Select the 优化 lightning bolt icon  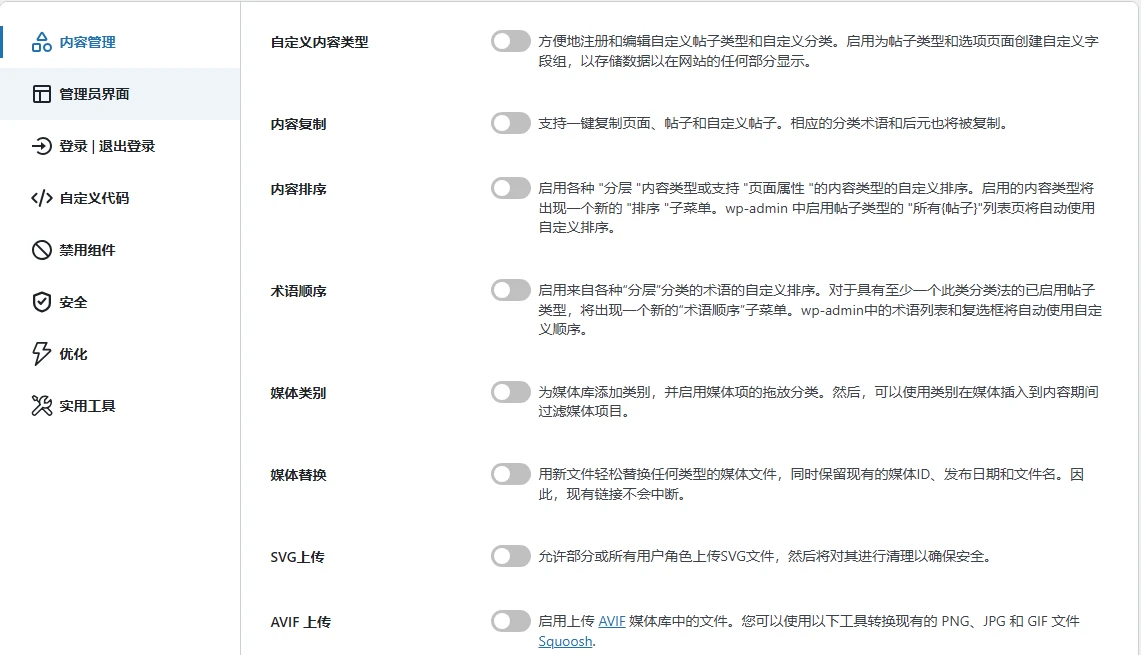click(41, 354)
